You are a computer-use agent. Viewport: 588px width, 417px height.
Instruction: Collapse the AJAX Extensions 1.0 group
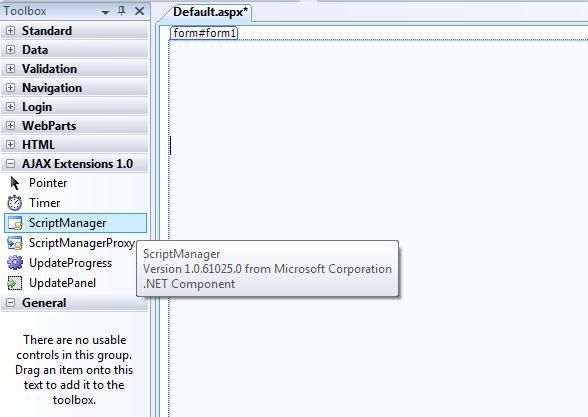pos(10,164)
